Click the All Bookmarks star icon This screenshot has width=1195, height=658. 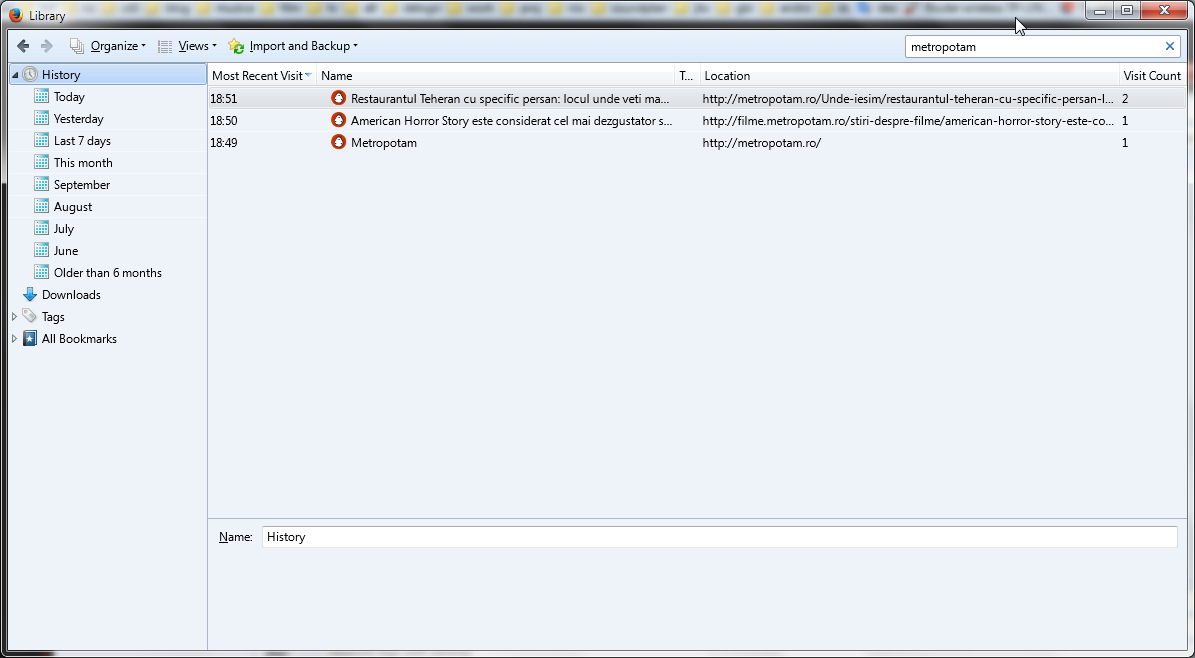30,339
